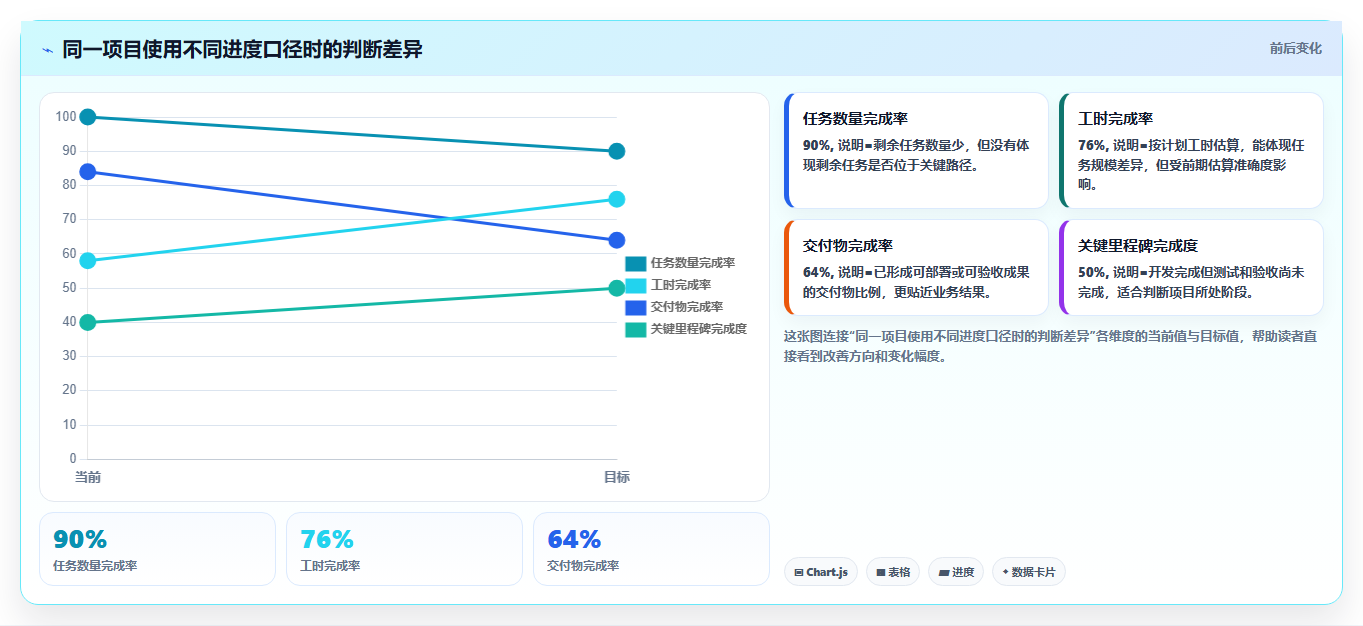Click the 76% stat card value
This screenshot has width=1363, height=626.
point(327,540)
